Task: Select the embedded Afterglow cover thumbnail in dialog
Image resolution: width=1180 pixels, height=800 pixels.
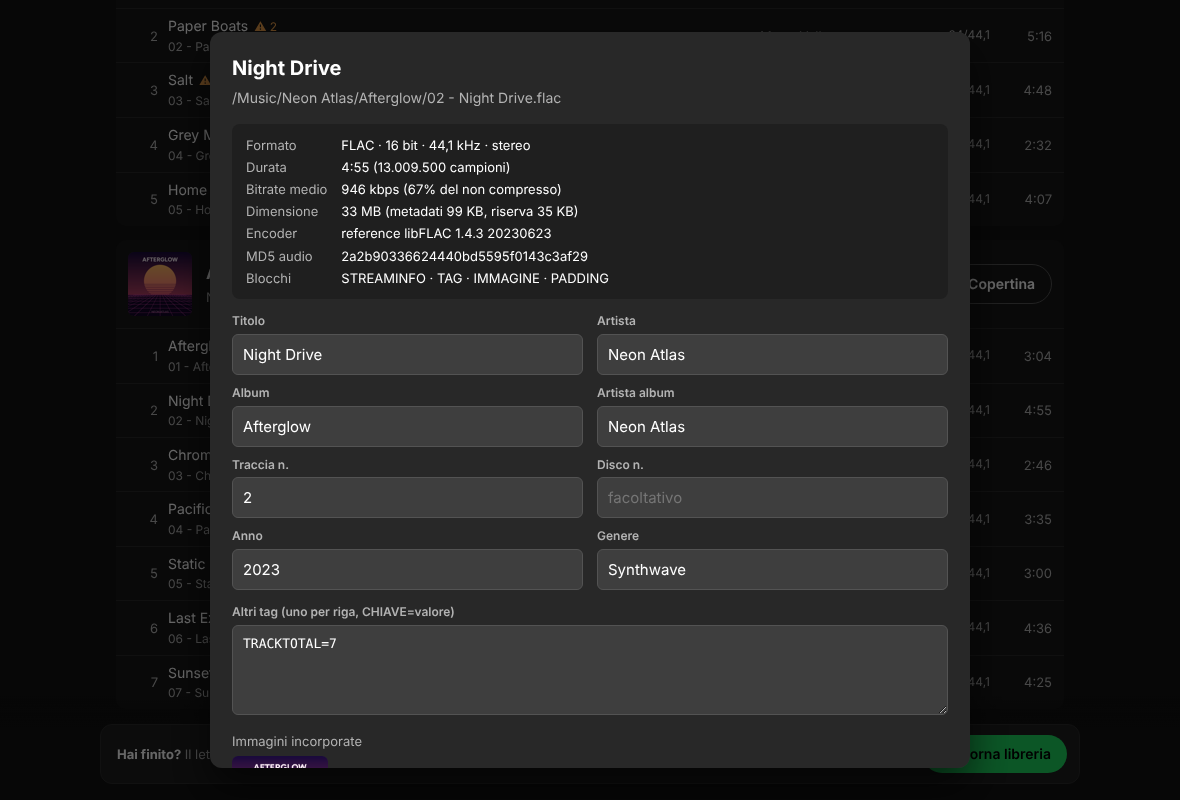Action: tap(280, 762)
